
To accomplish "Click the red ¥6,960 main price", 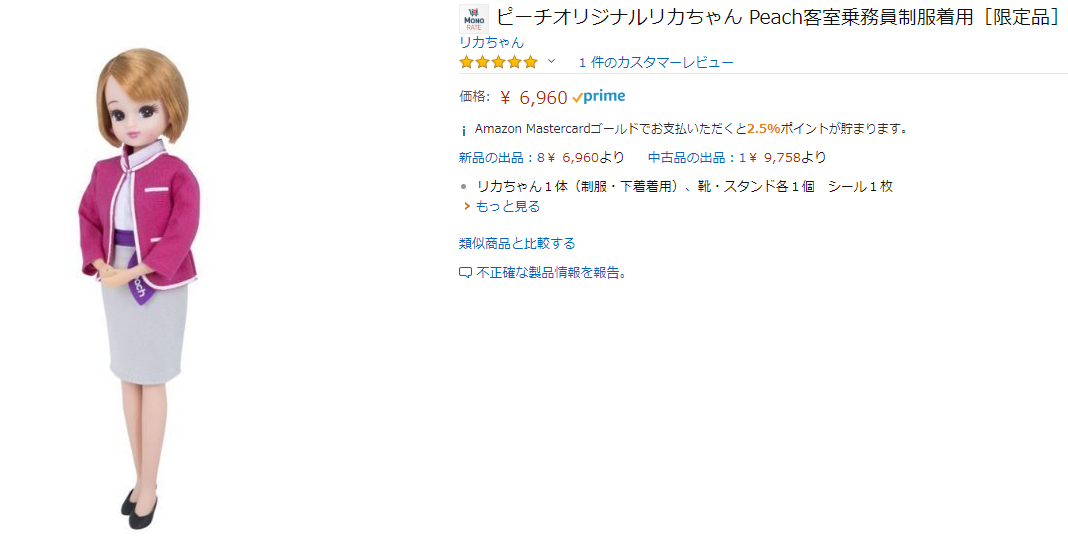I will point(534,97).
